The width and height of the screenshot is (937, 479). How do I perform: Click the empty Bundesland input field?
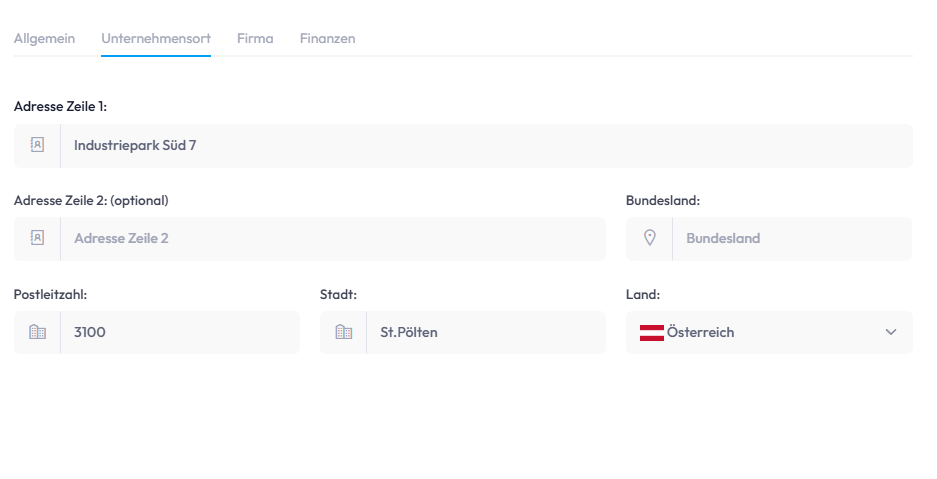click(791, 238)
